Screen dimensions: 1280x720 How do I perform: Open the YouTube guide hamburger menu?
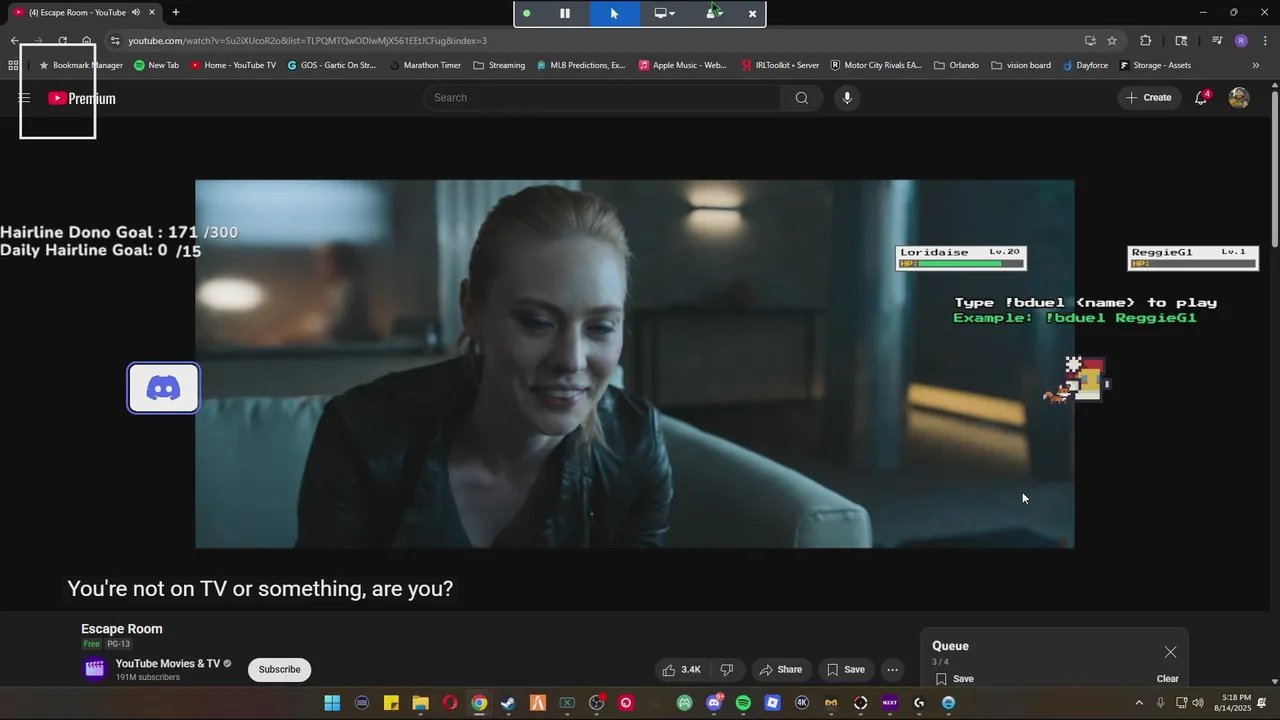pyautogui.click(x=24, y=98)
